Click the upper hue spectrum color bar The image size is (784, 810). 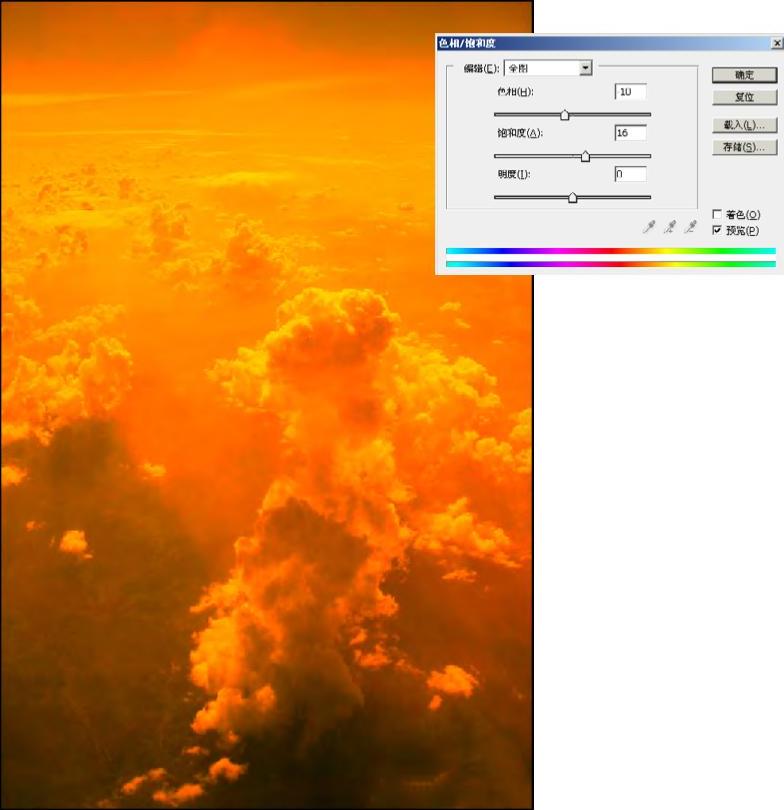tap(610, 251)
